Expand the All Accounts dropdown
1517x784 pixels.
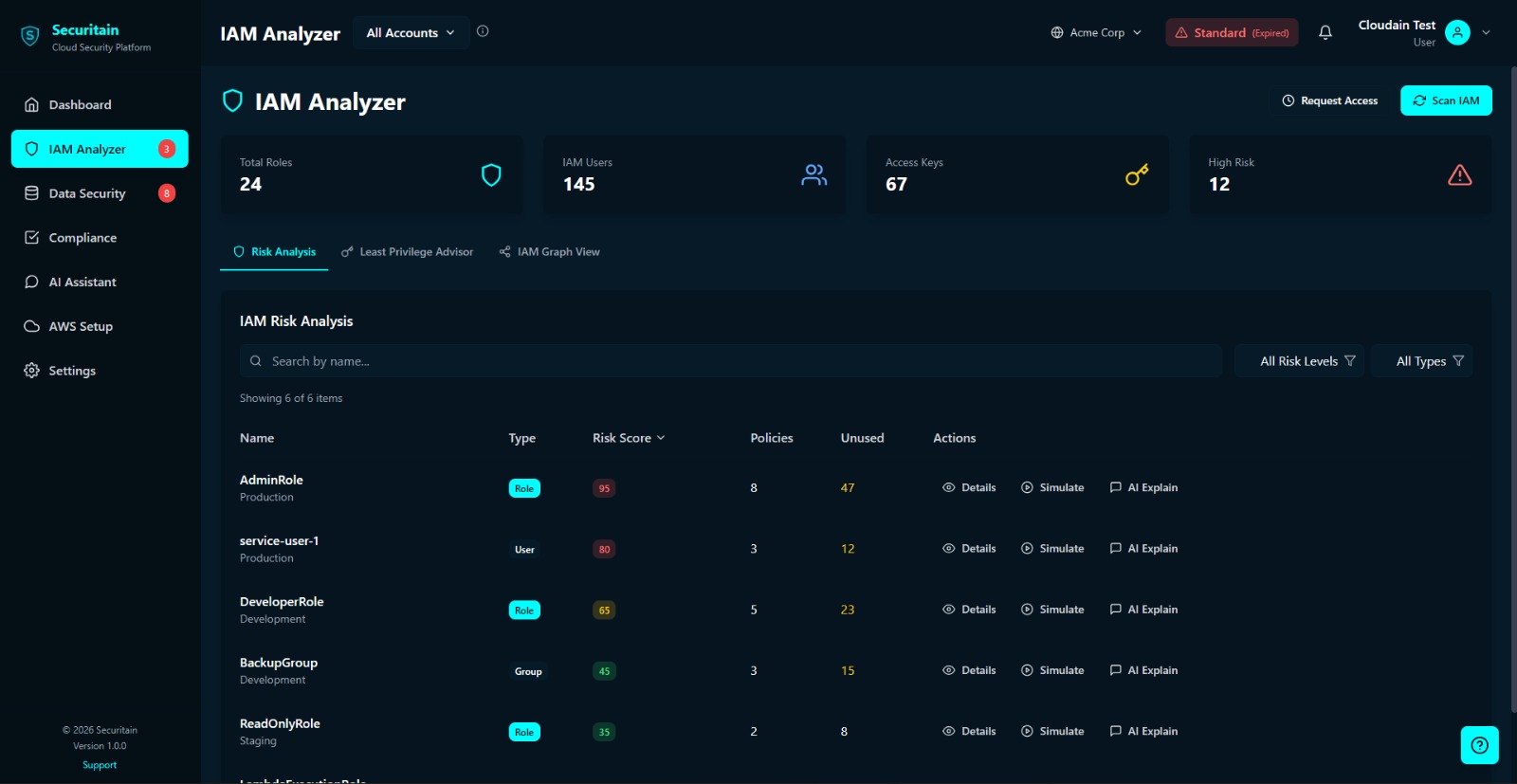pyautogui.click(x=411, y=32)
